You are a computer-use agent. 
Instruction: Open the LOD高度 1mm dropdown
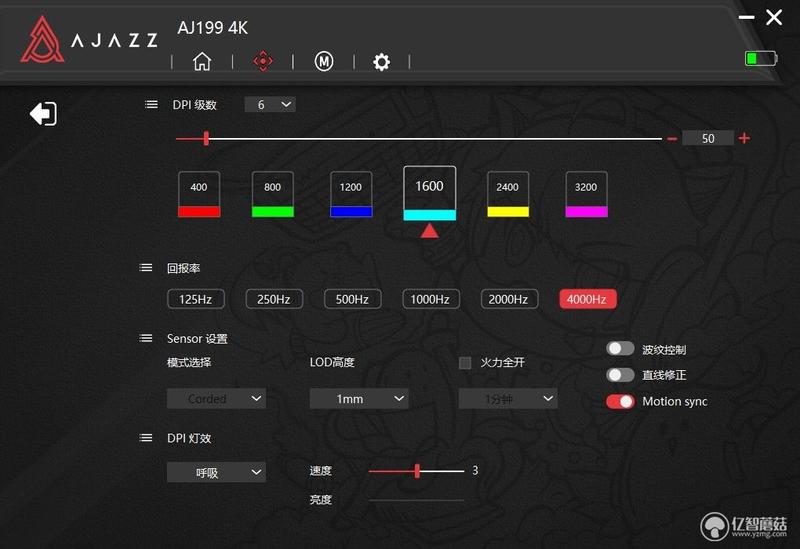coord(359,398)
